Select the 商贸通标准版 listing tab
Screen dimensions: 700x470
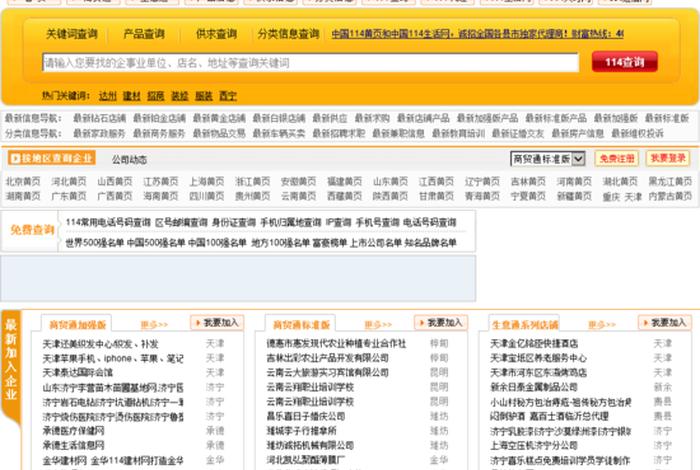(301, 324)
